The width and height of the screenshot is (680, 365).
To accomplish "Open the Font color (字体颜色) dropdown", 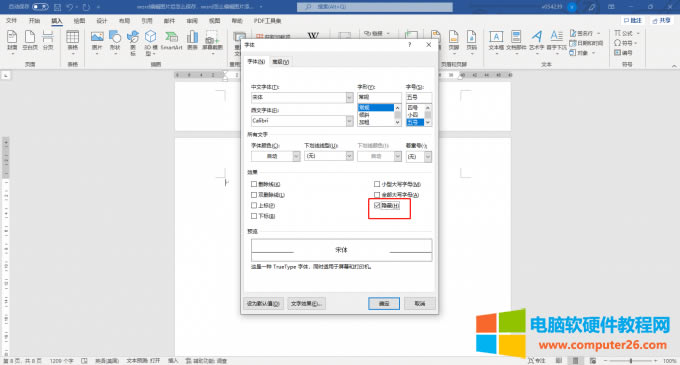I will point(296,156).
